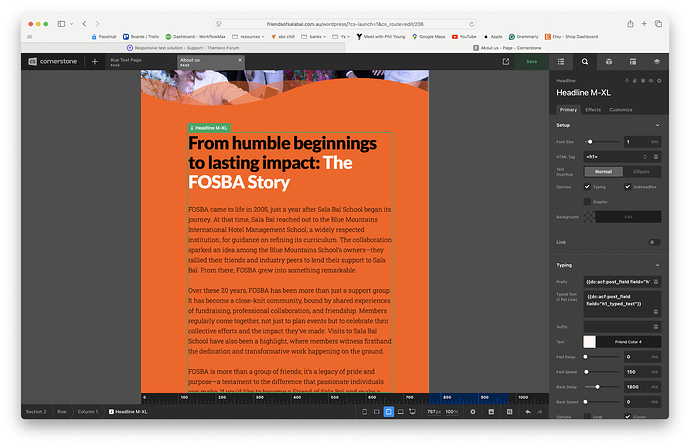The image size is (690, 446).
Task: Select highlighted medium tablet breakpoint icon
Action: click(389, 412)
